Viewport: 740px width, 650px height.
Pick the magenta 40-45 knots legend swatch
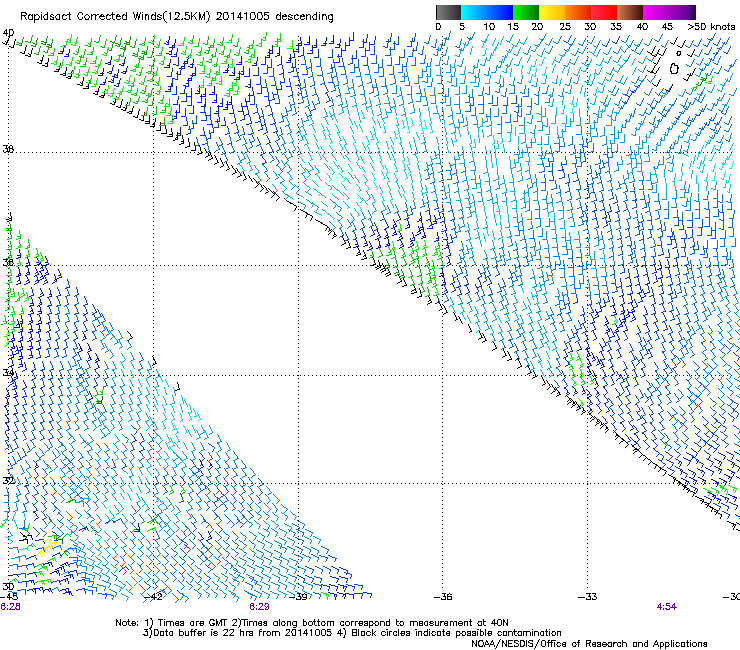656,12
